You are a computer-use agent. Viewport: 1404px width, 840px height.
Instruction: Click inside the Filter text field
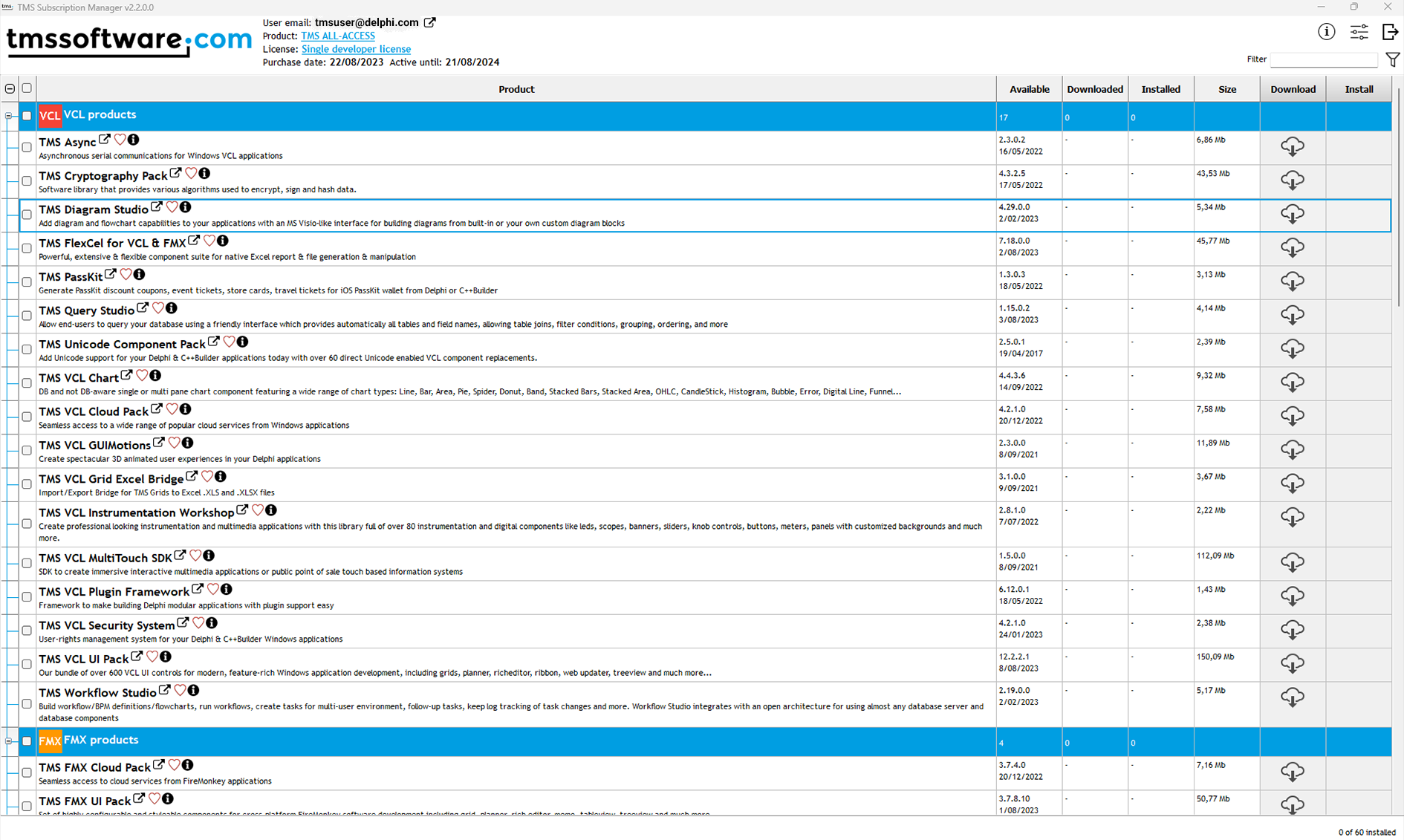tap(1324, 59)
